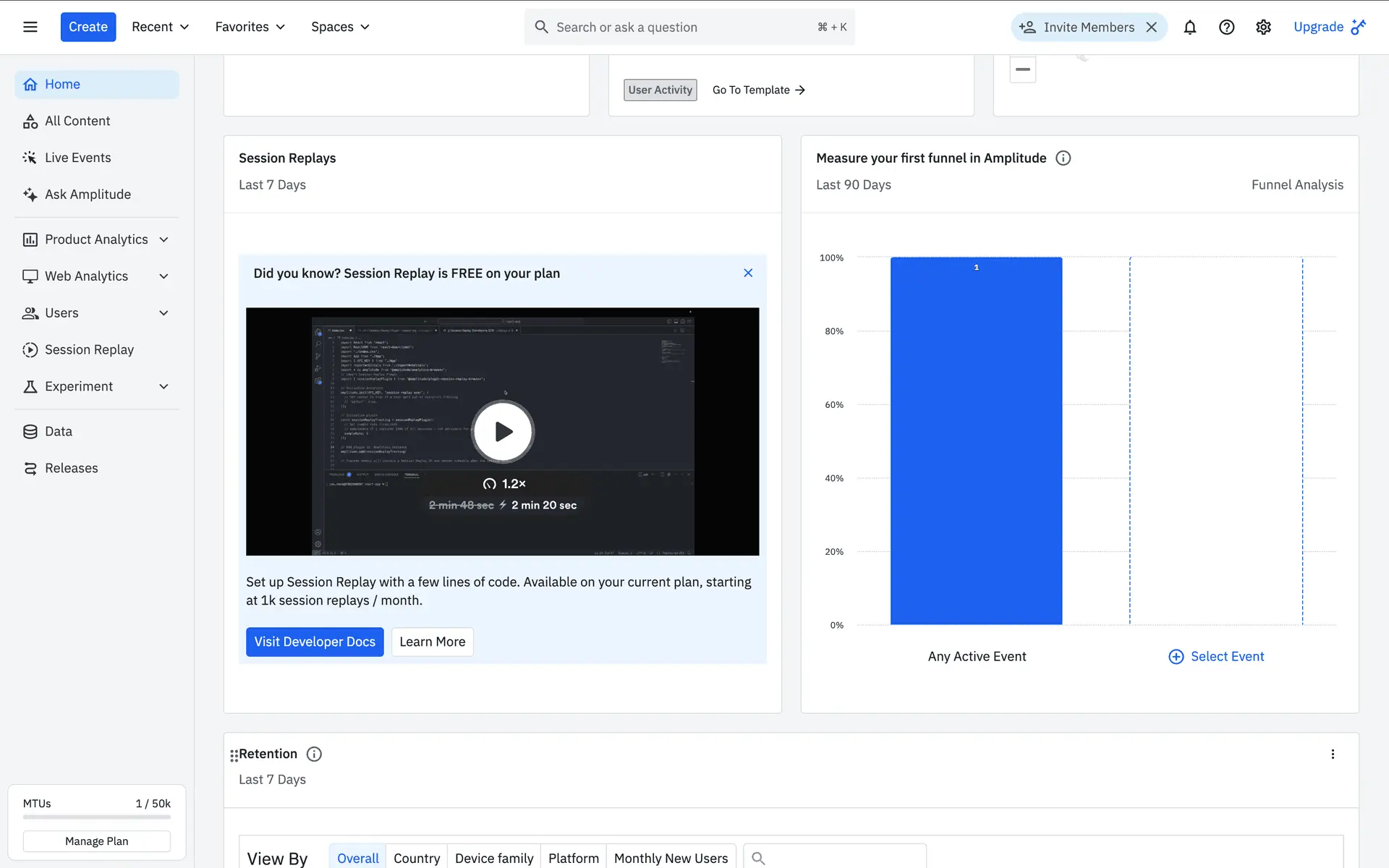Open Retention chart three-dot menu

point(1333,754)
